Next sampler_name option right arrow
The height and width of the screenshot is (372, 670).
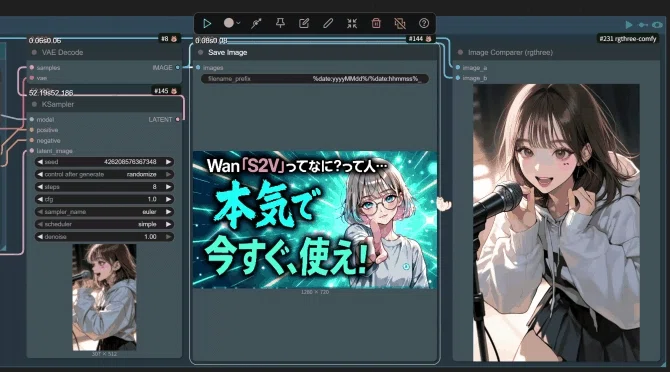point(169,212)
